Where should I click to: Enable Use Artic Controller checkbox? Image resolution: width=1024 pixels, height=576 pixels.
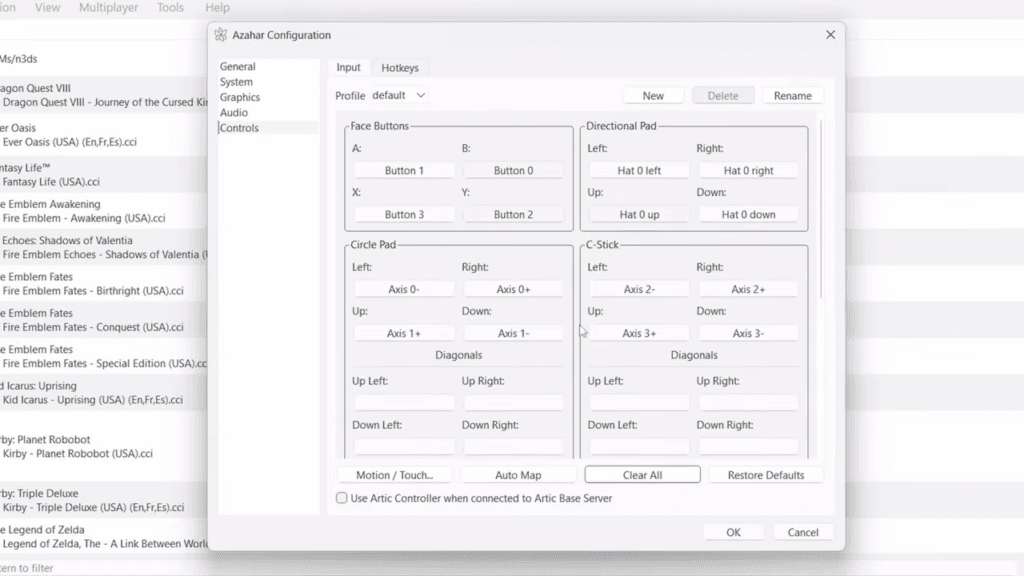342,498
